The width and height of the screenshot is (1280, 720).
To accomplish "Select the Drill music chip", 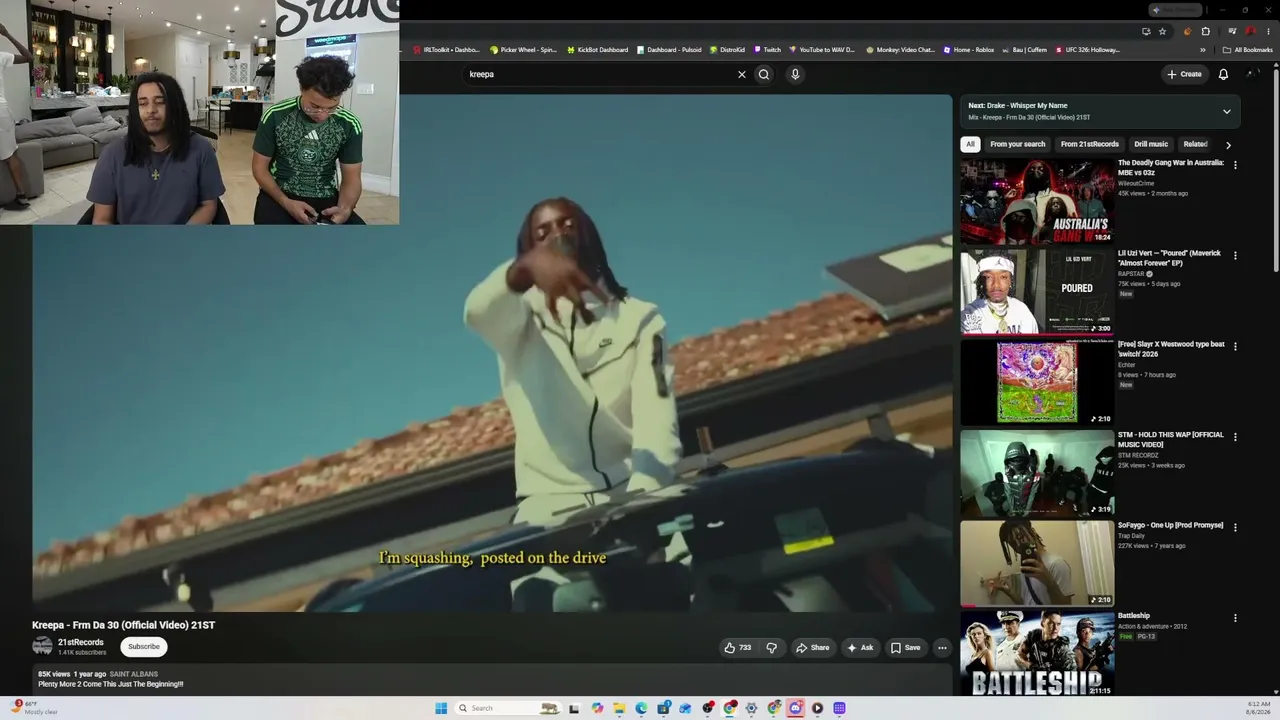I will 1151,144.
